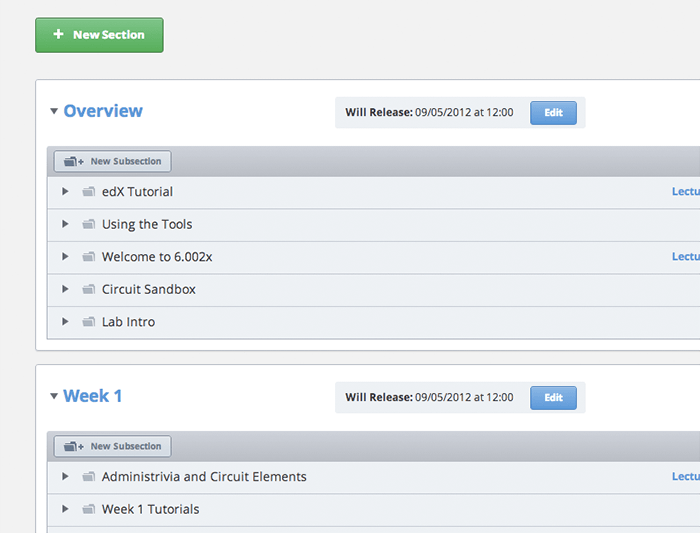
Task: Click the New Section button
Action: click(99, 35)
